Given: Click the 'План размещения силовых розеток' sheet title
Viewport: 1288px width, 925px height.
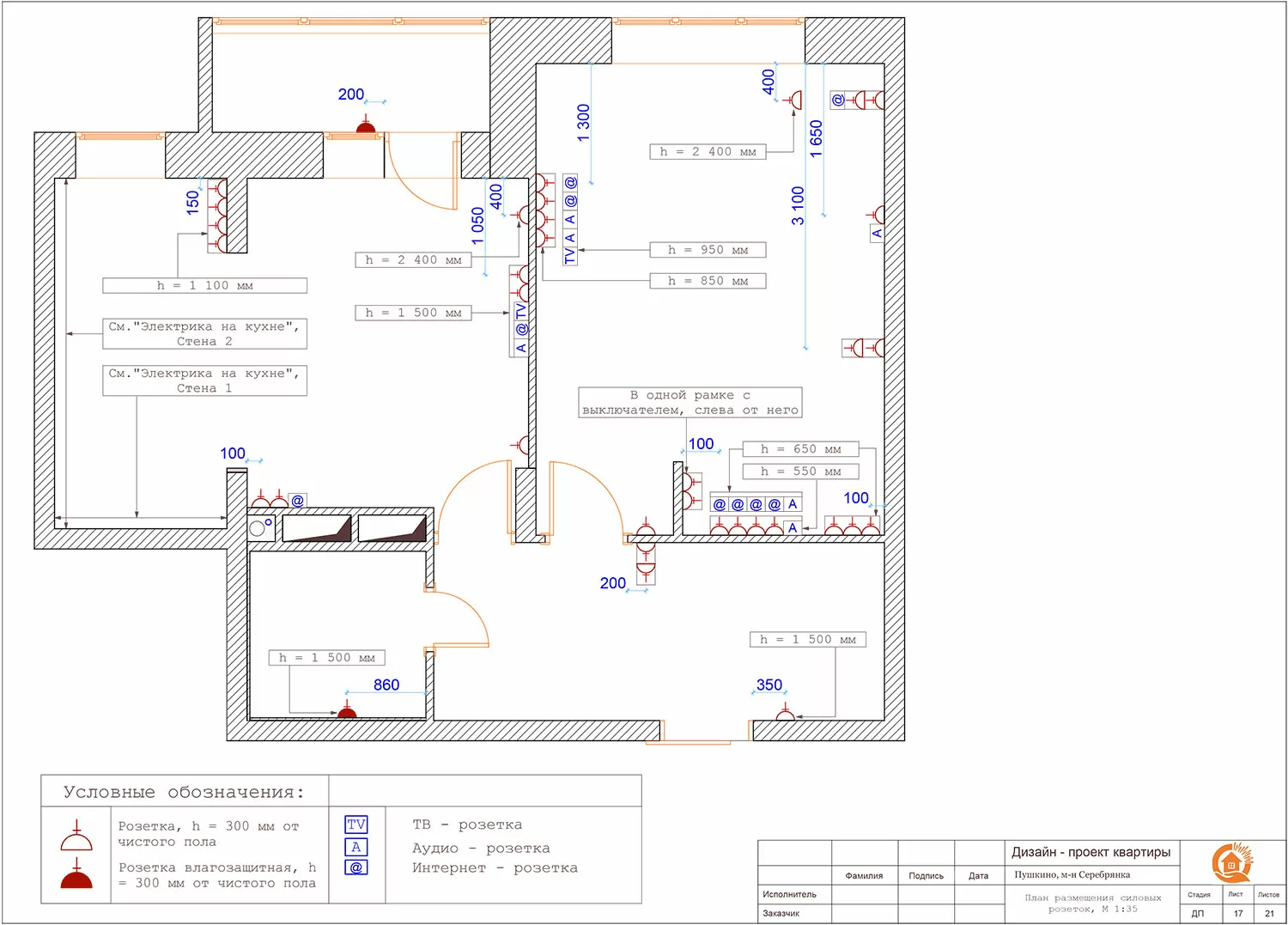Looking at the screenshot, I should click(1092, 903).
